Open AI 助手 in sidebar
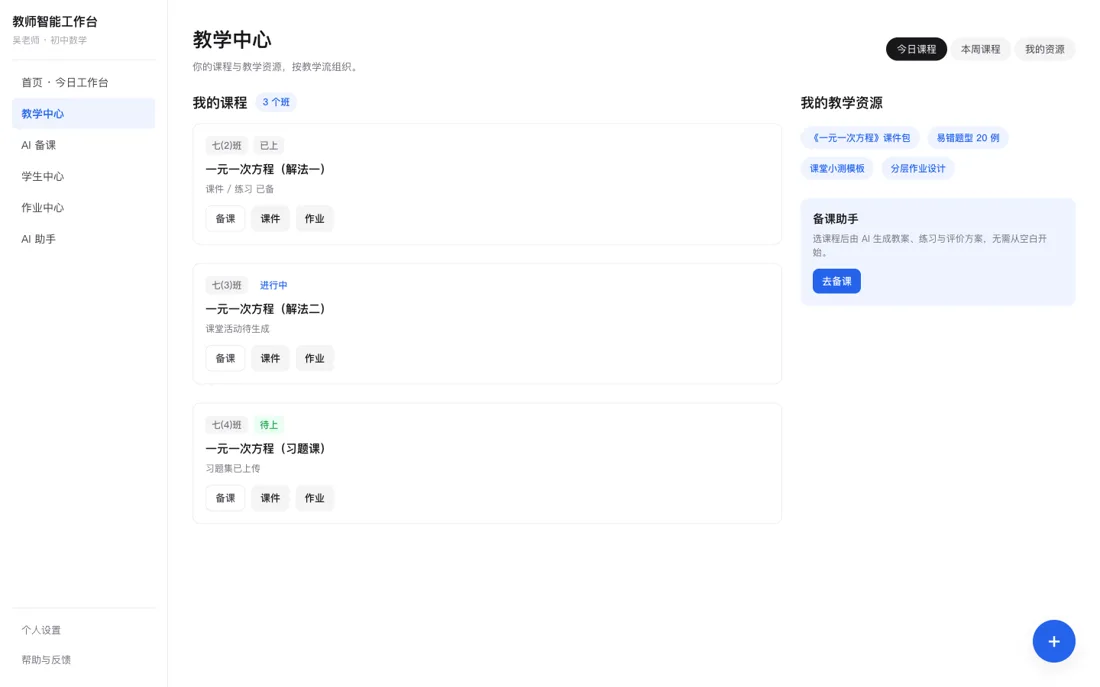The height and width of the screenshot is (687, 1100). tap(83, 239)
